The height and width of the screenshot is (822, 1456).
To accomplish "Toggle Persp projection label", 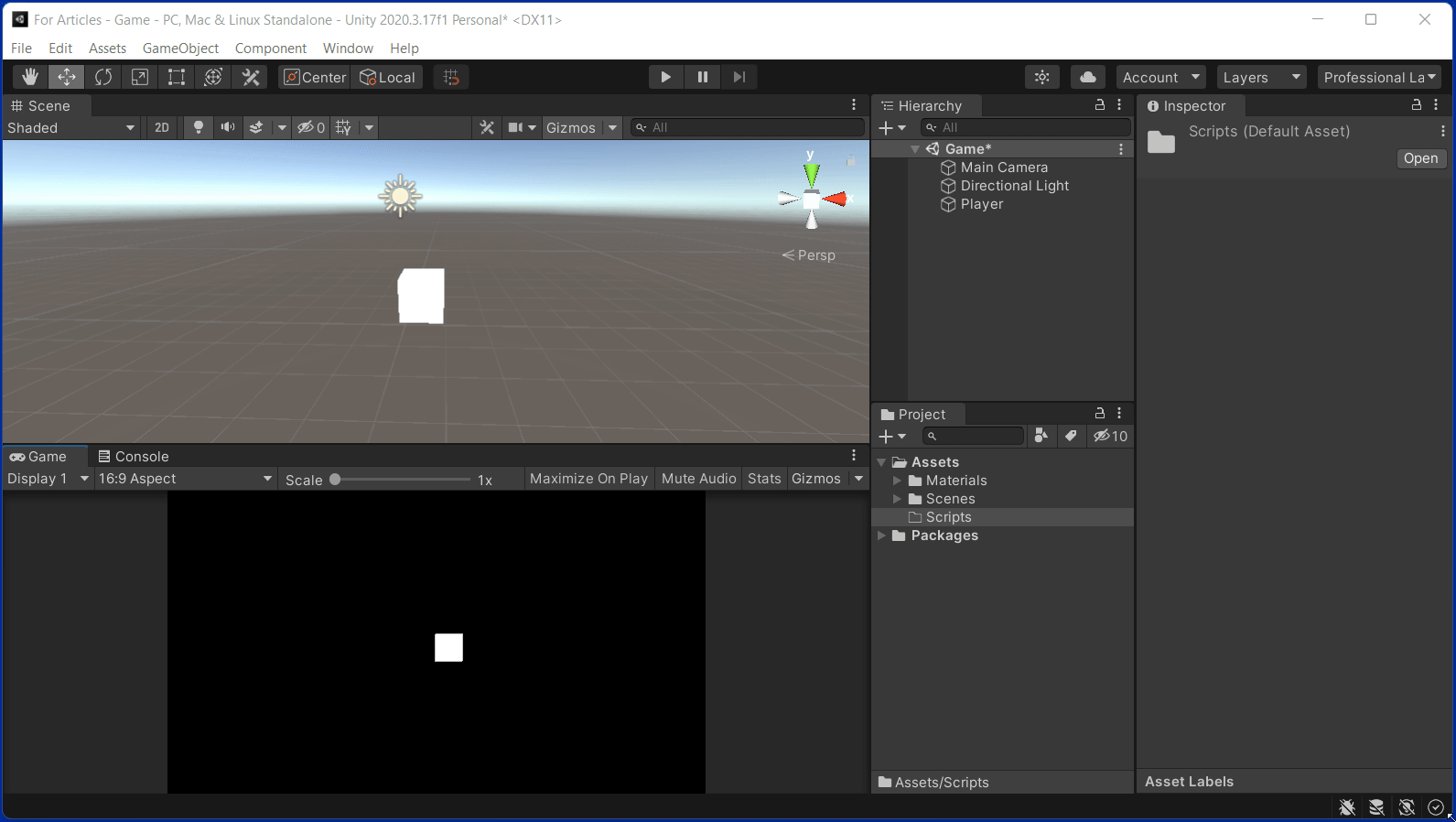I will (x=809, y=255).
